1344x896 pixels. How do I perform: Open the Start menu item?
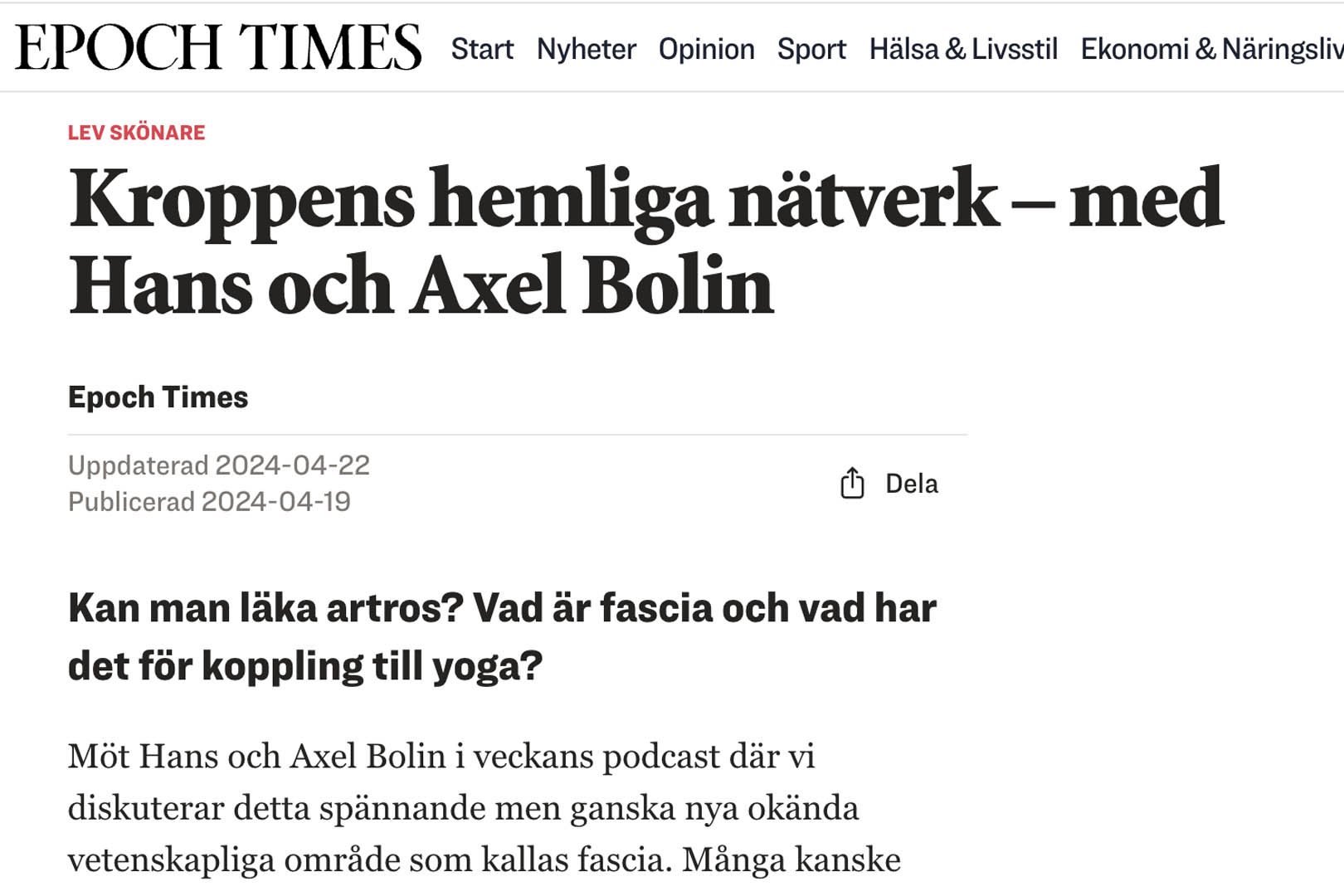482,49
